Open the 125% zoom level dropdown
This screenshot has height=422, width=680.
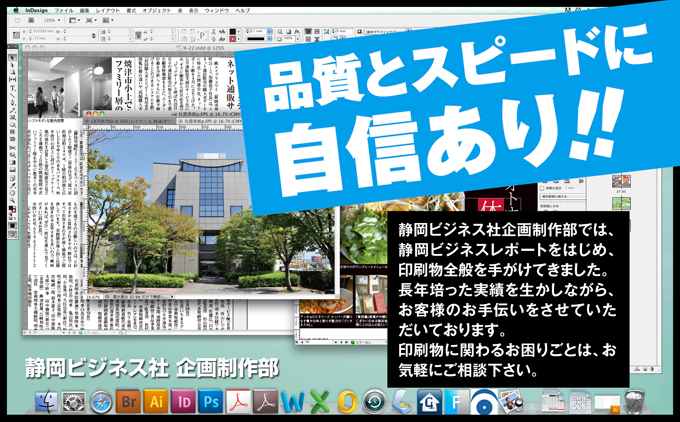pyautogui.click(x=52, y=19)
